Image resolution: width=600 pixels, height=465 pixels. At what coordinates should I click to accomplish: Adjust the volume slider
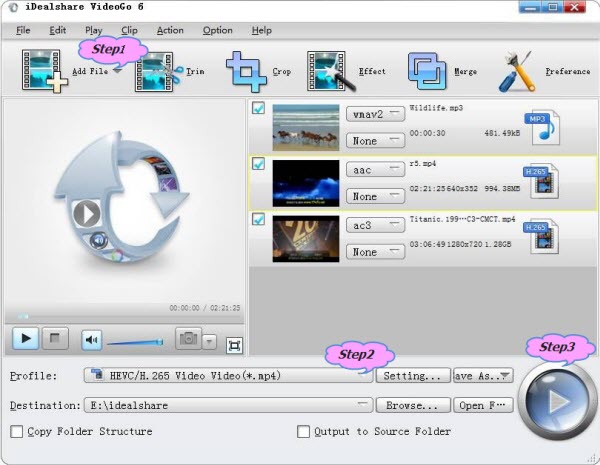(135, 342)
